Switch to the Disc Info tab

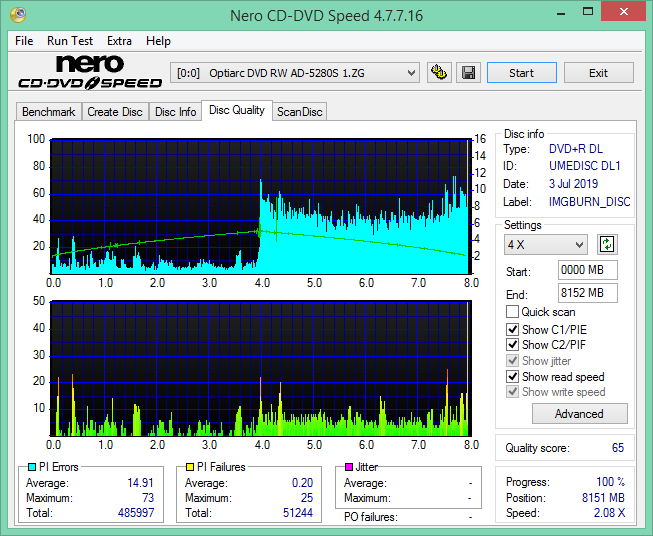coord(175,112)
